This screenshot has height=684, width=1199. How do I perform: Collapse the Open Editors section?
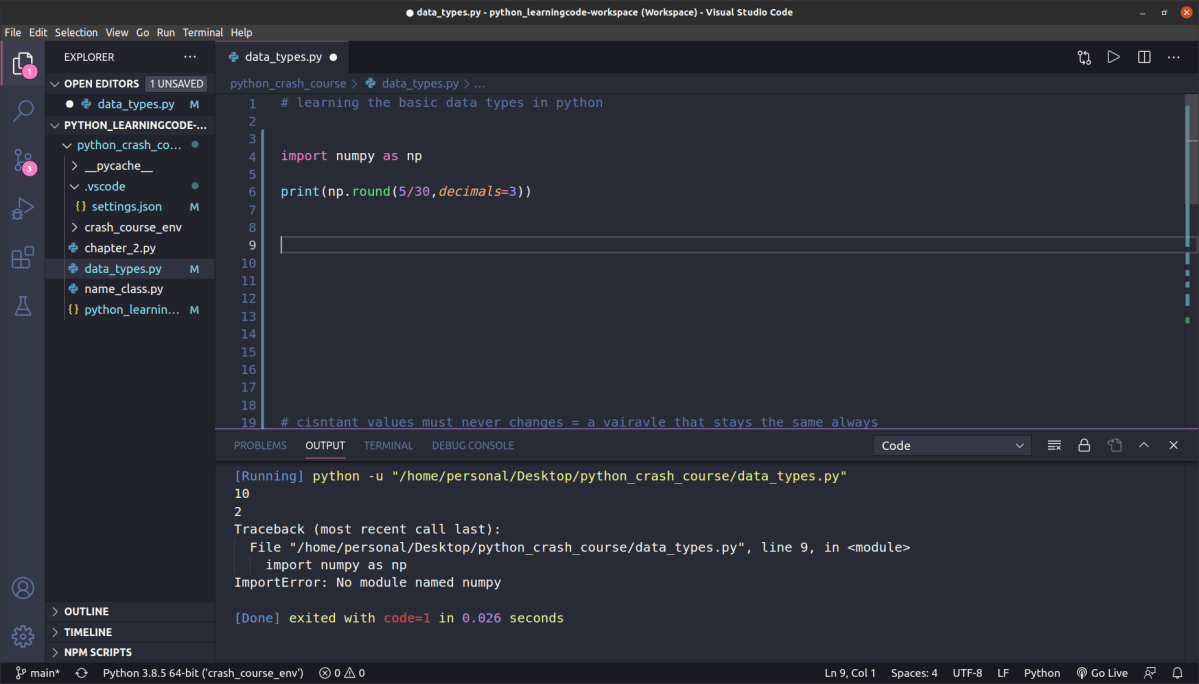coord(130,84)
